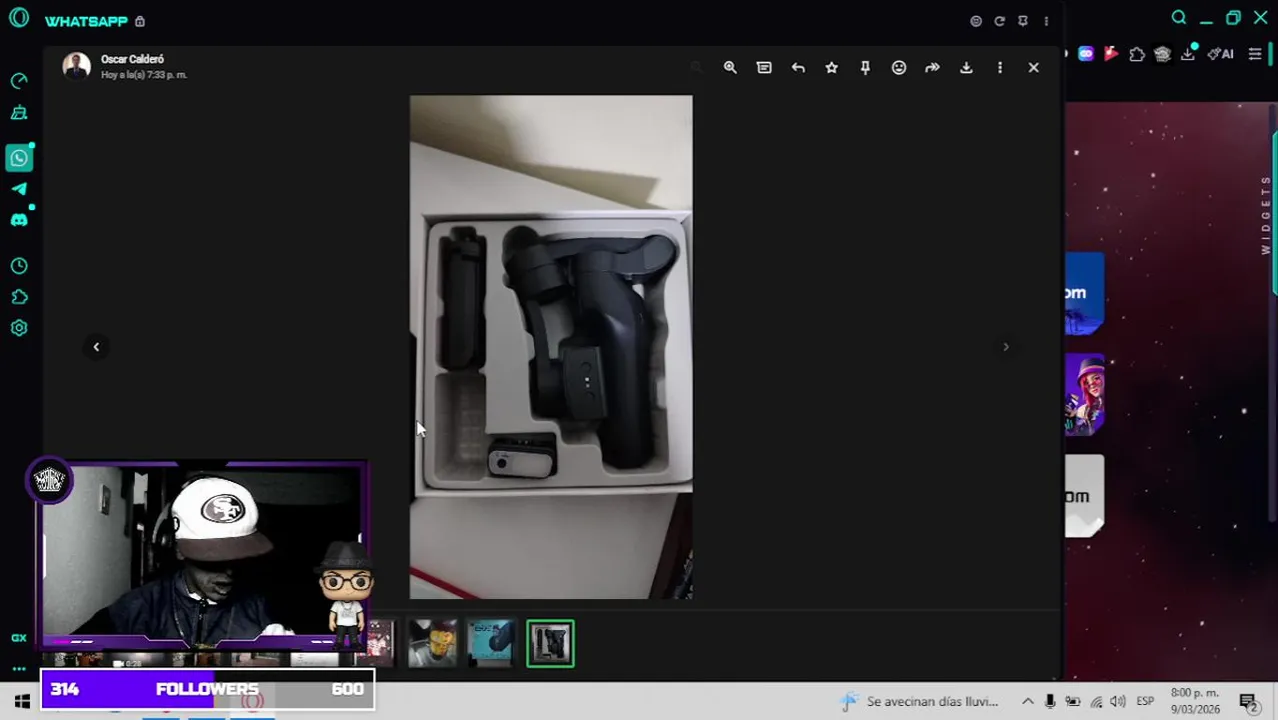1278x720 pixels.
Task: Open the skull-logo extension in browser toolbar
Action: (1162, 54)
